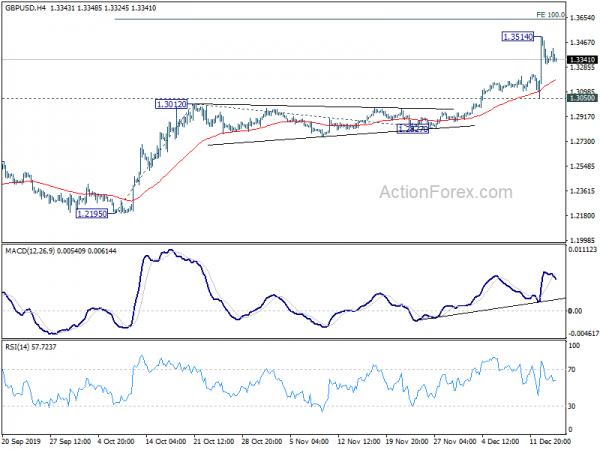The width and height of the screenshot is (600, 450).
Task: Click the 1.30120 price label
Action: [x=171, y=104]
